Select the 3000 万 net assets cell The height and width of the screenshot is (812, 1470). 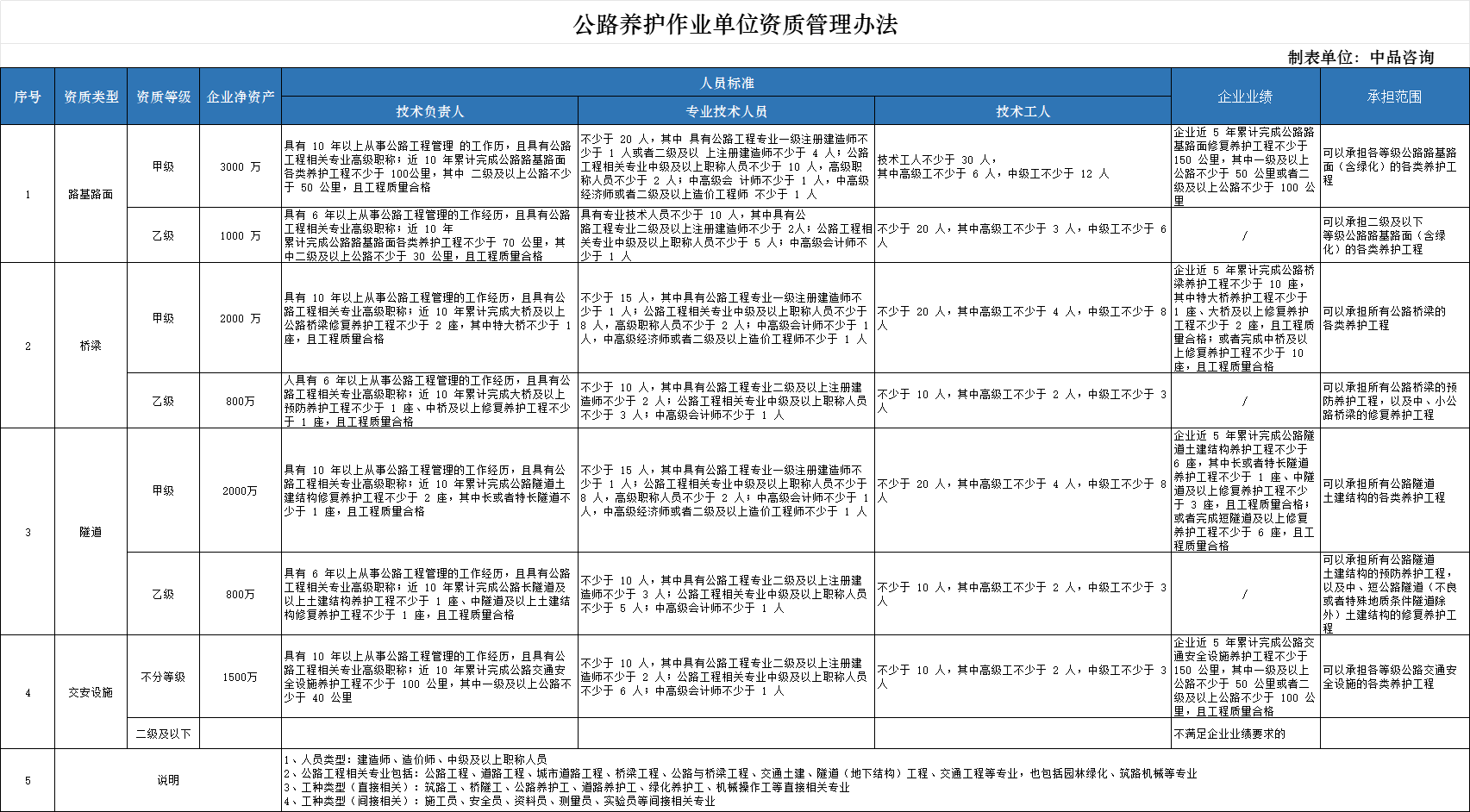[x=241, y=166]
